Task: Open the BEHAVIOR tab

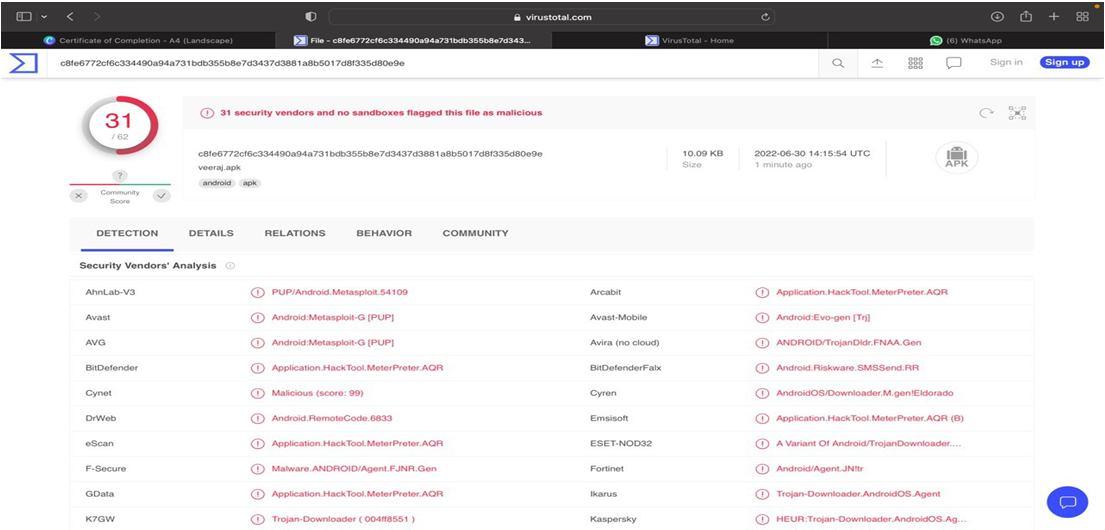Action: (384, 233)
